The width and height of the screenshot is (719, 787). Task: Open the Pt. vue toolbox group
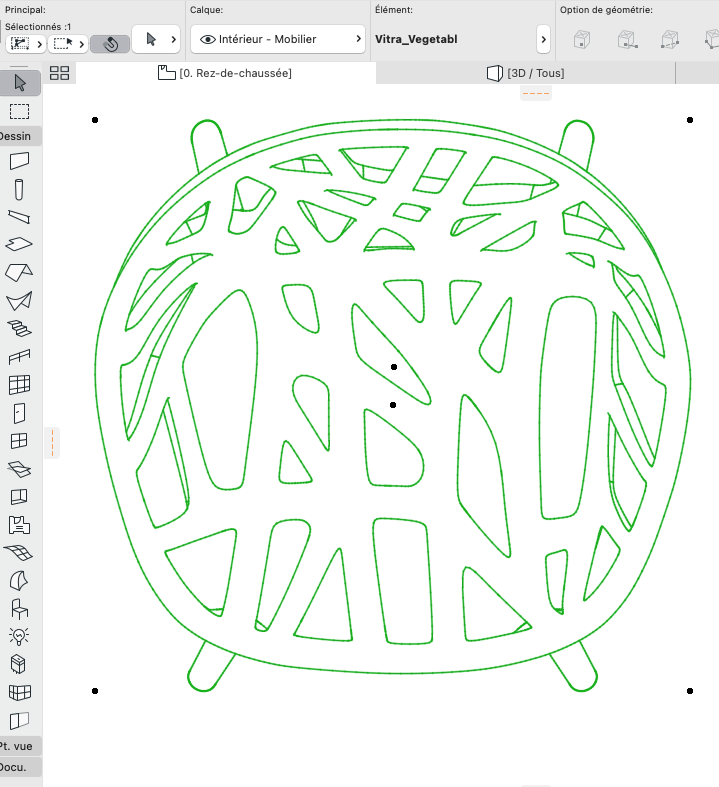[x=19, y=746]
